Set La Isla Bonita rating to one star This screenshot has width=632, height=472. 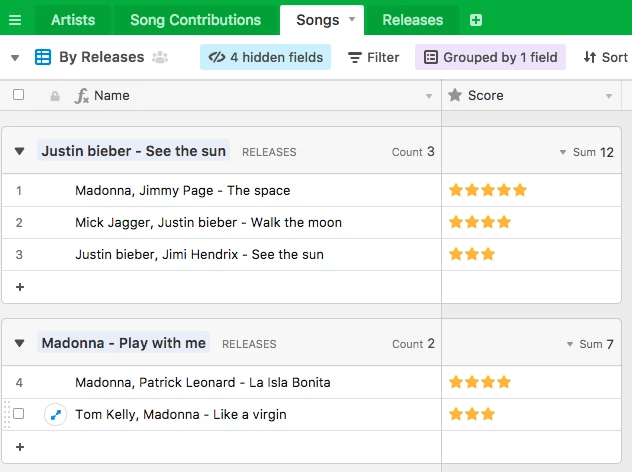point(456,382)
